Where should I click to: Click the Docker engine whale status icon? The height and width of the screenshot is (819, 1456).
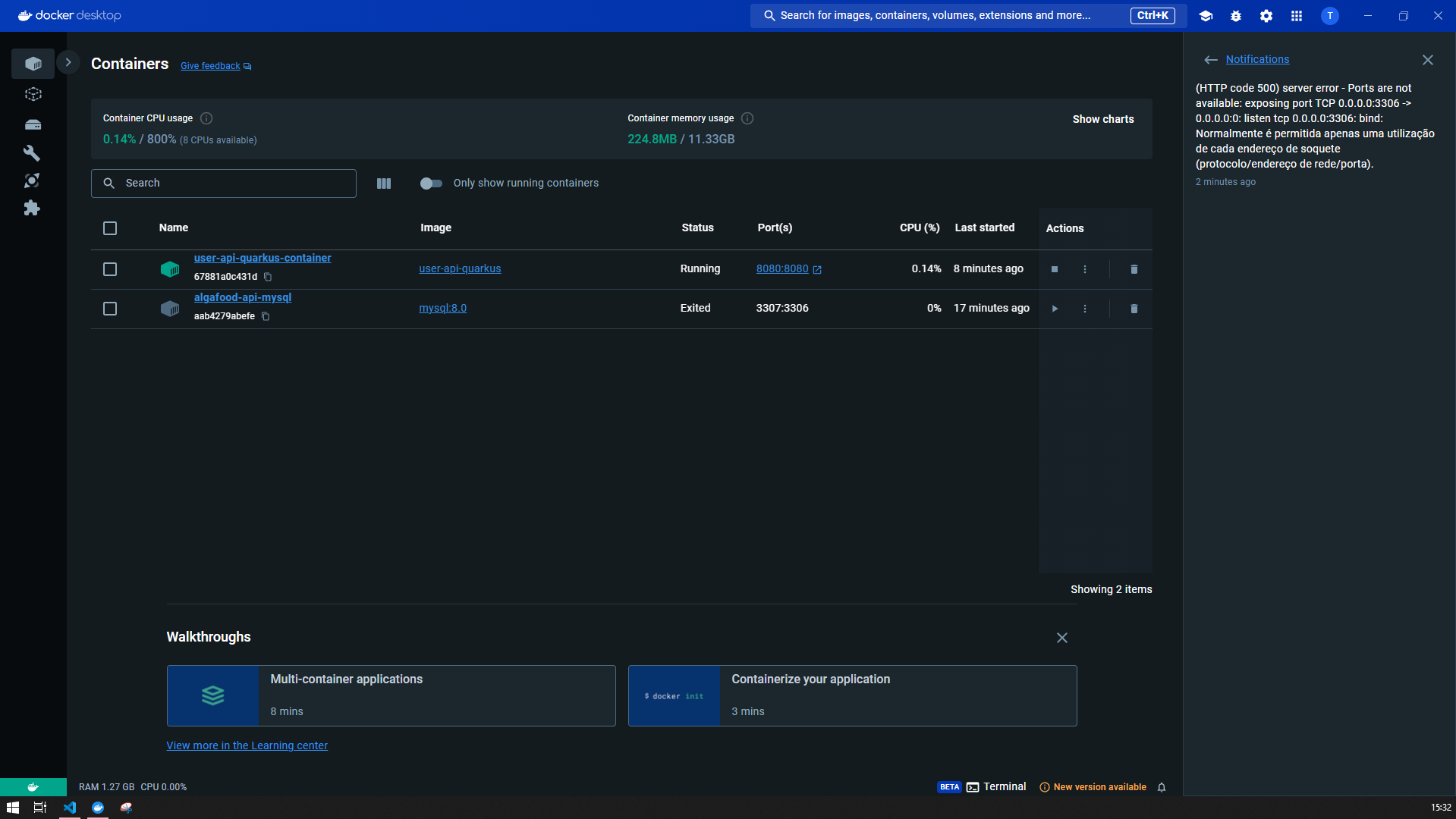[33, 787]
